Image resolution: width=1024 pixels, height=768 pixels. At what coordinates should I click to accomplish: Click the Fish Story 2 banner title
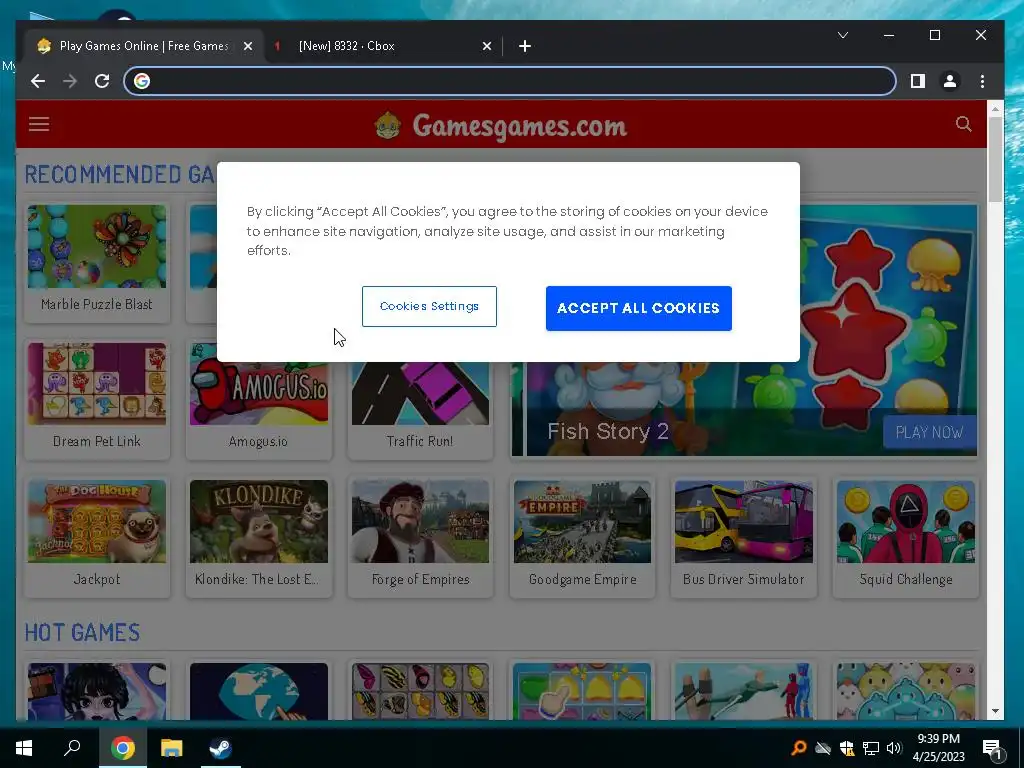tap(607, 432)
